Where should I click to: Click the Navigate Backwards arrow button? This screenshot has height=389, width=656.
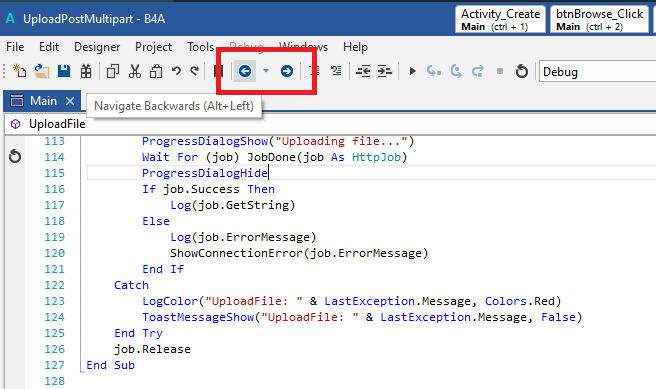click(245, 71)
